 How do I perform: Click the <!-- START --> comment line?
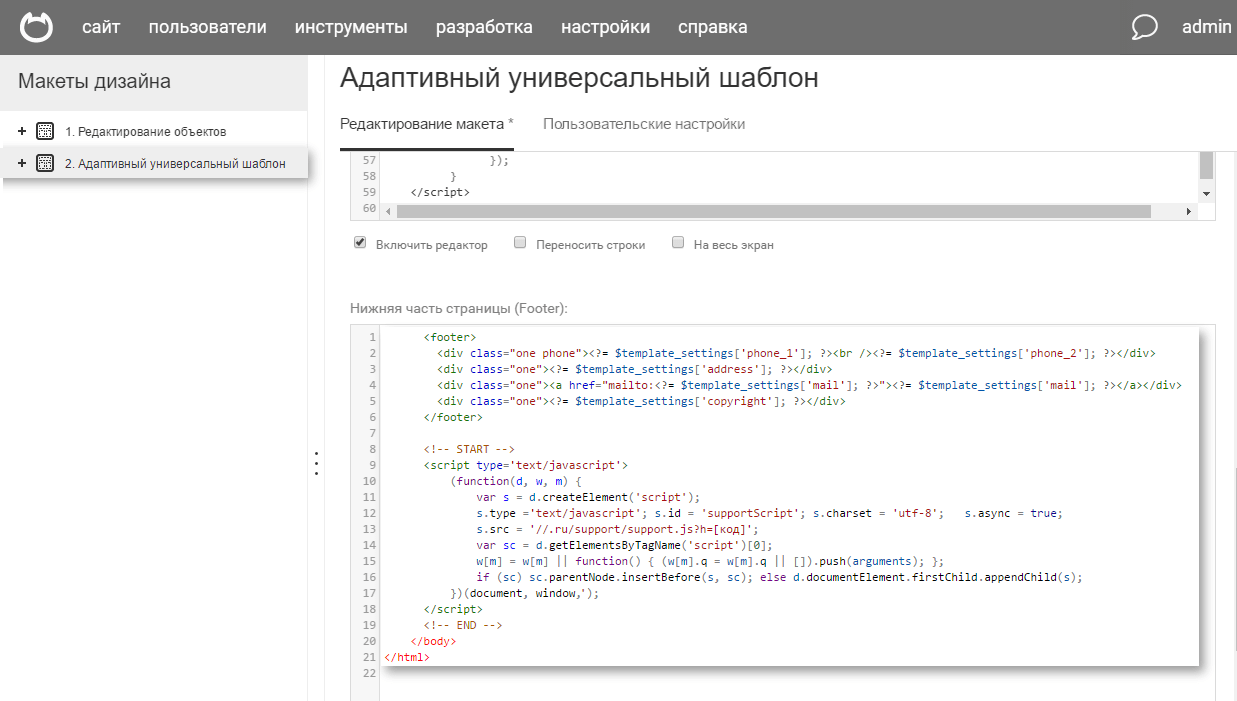(469, 449)
